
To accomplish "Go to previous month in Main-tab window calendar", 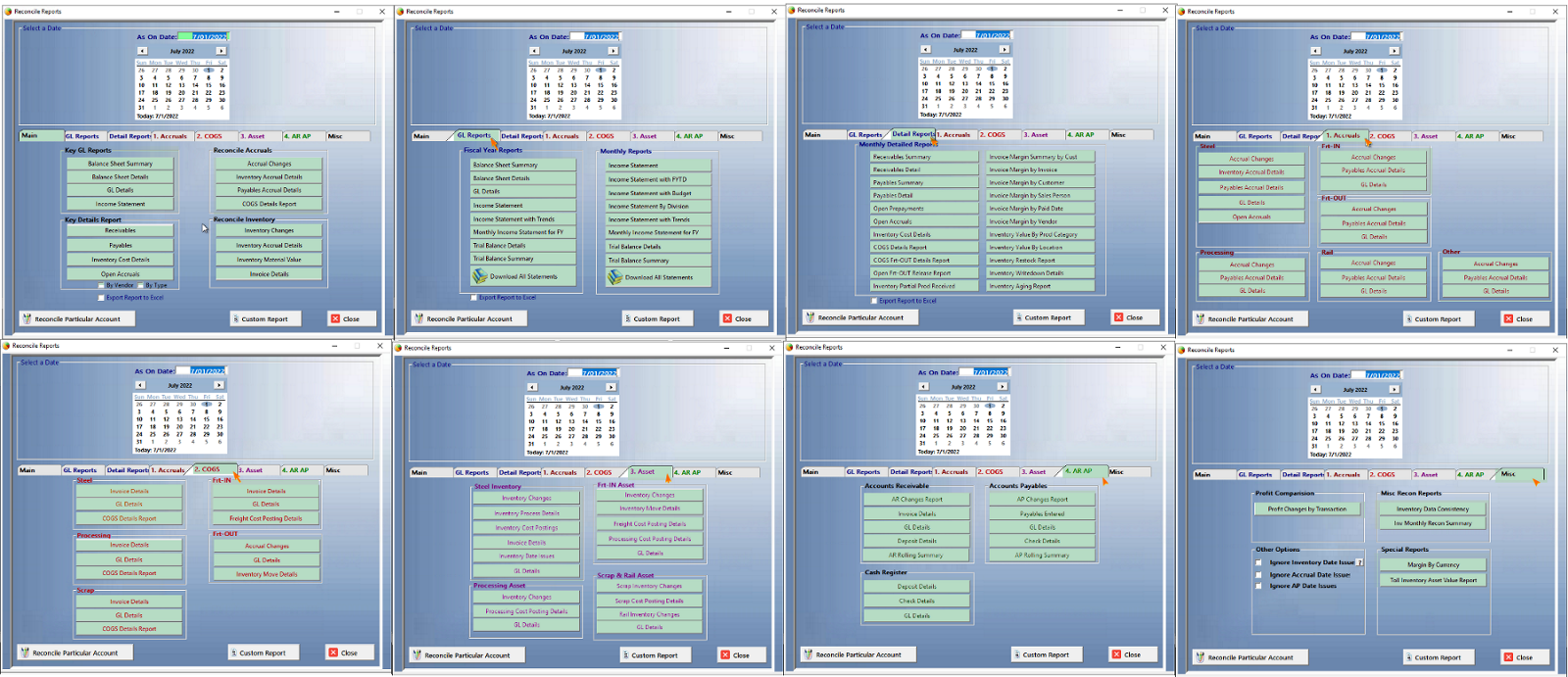I will 142,51.
